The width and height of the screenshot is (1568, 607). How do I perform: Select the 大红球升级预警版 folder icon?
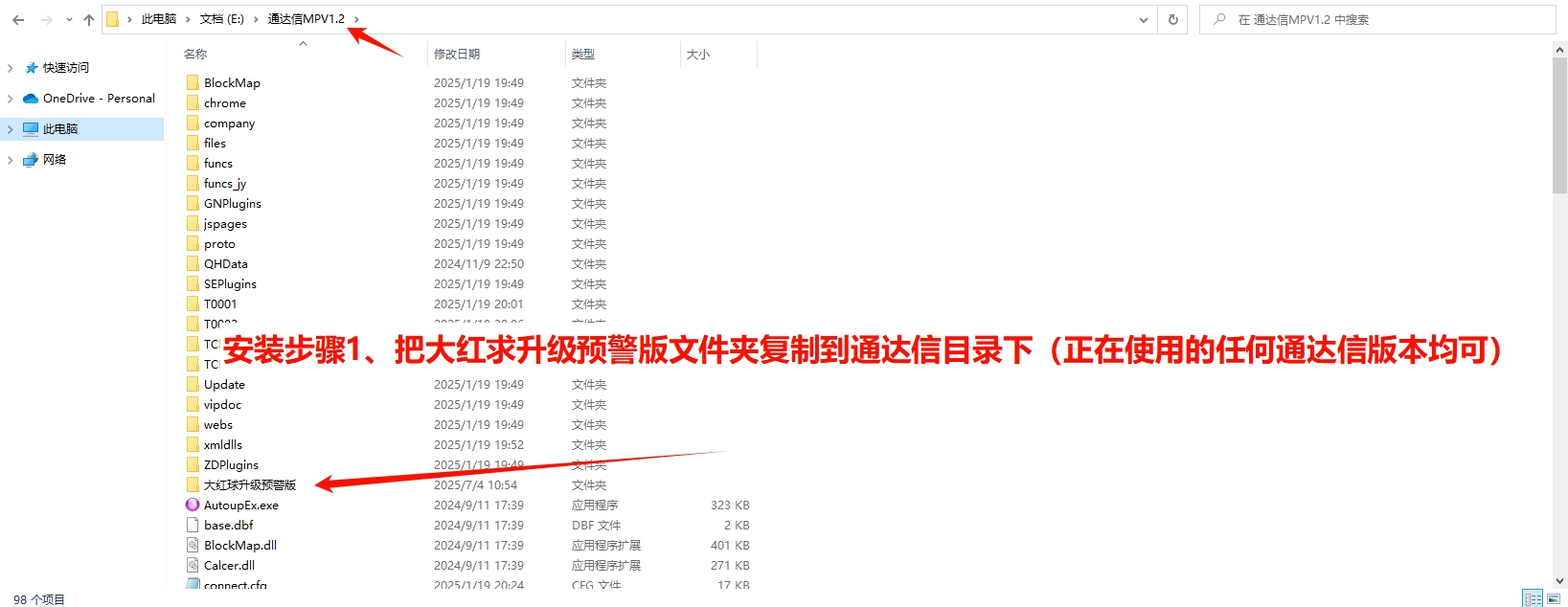[193, 484]
